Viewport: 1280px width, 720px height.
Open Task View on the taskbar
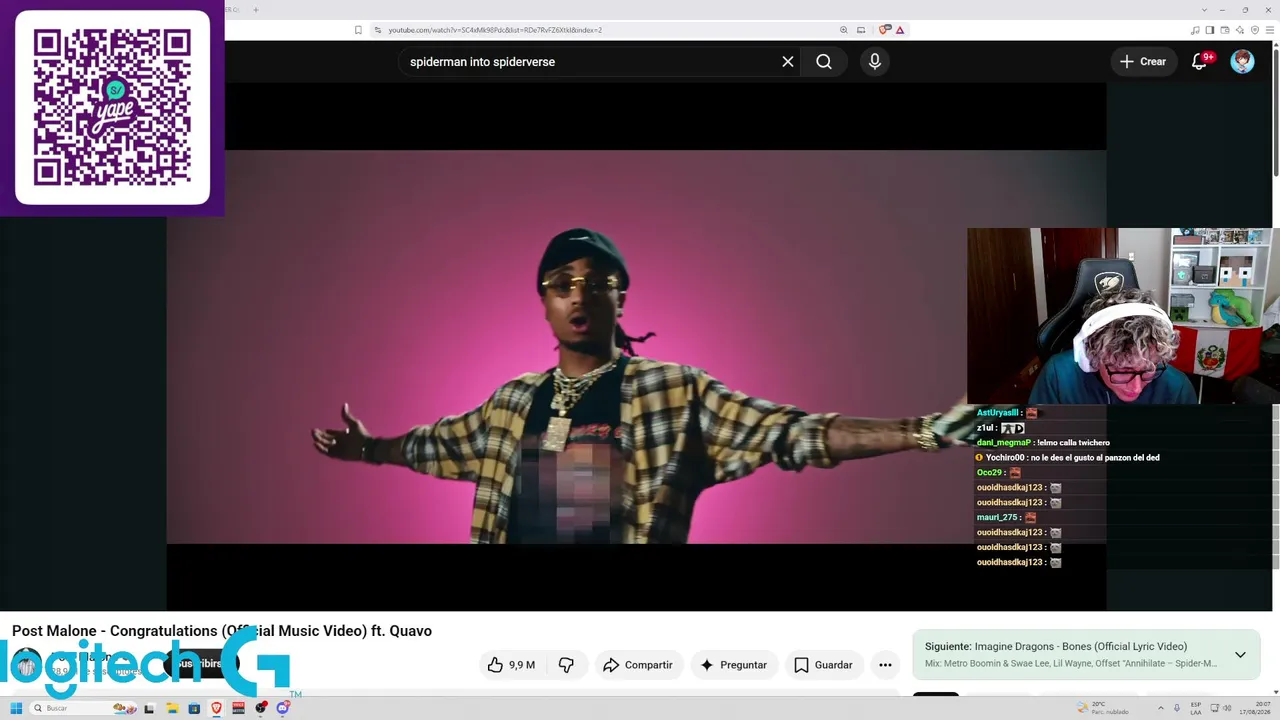[x=149, y=708]
